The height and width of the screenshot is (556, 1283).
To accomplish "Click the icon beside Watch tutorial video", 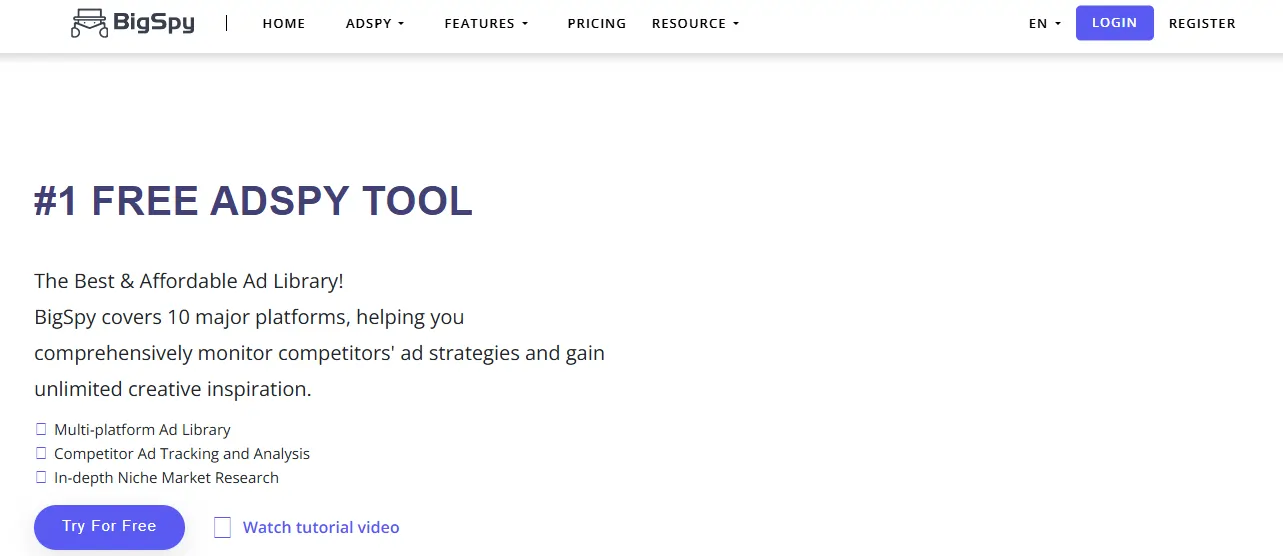I will [222, 527].
